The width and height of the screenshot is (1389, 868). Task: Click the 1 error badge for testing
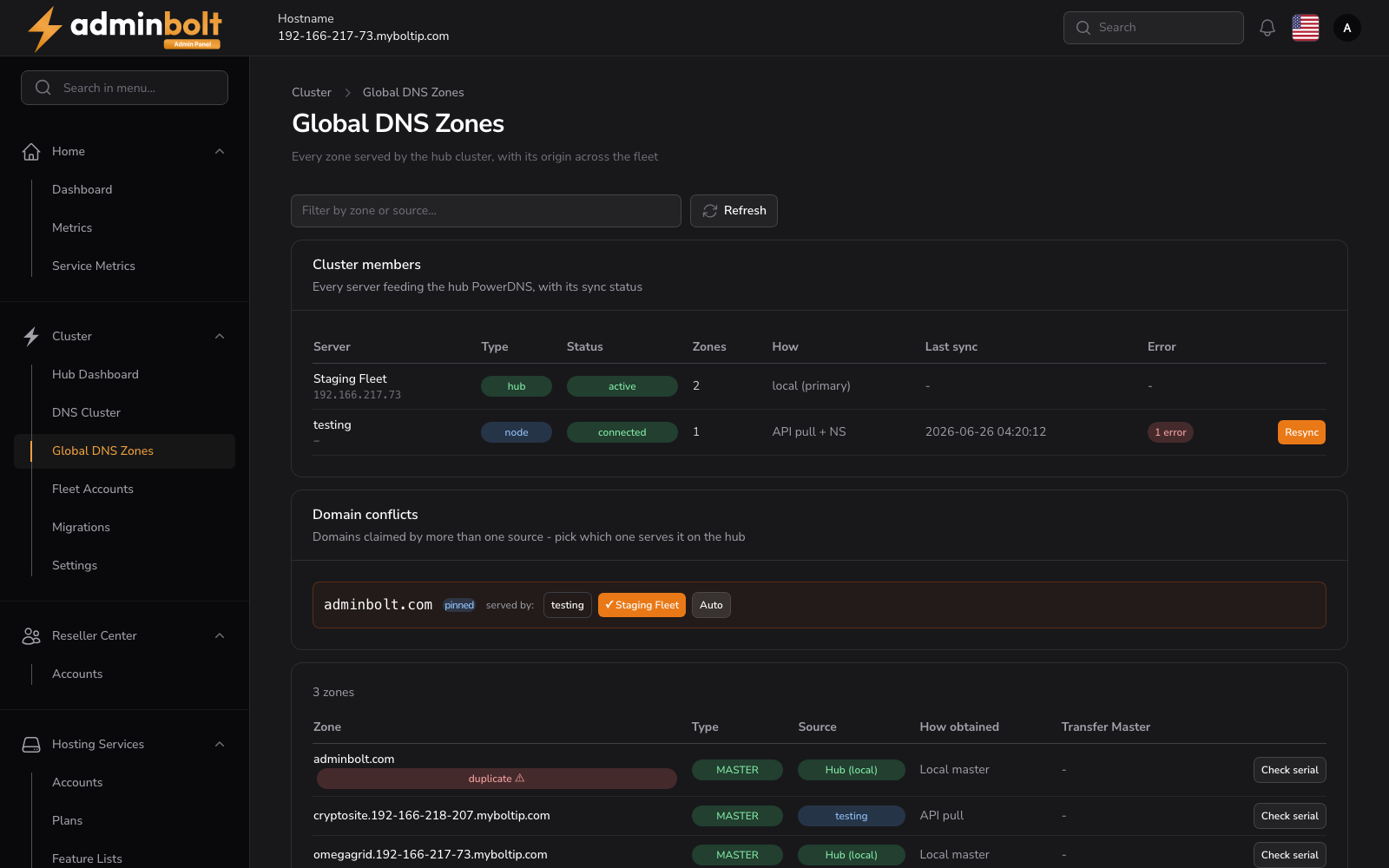point(1170,432)
